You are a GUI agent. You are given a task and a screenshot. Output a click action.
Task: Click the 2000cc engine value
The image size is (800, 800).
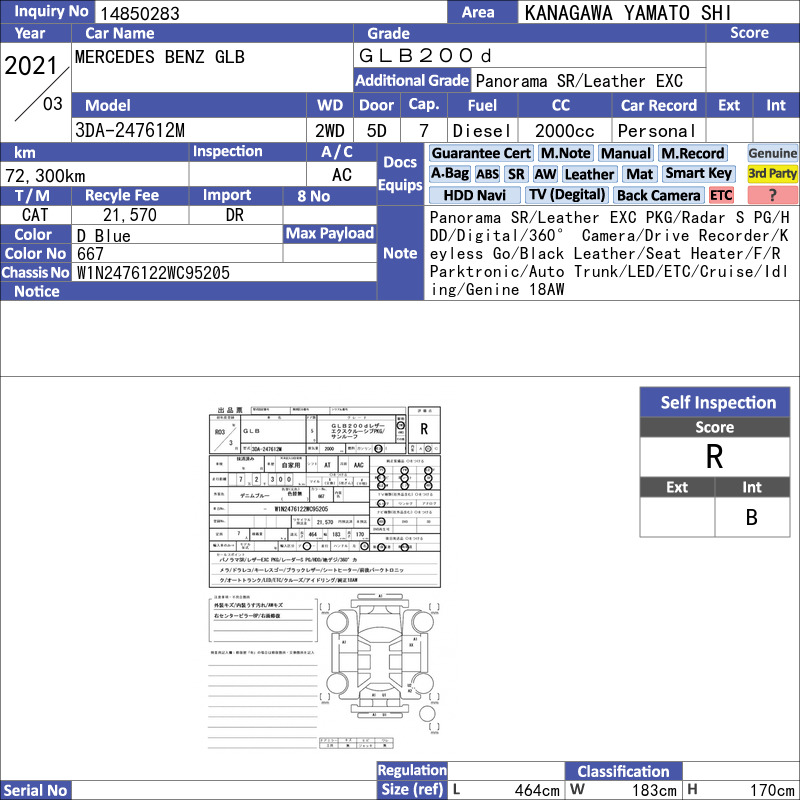(564, 131)
